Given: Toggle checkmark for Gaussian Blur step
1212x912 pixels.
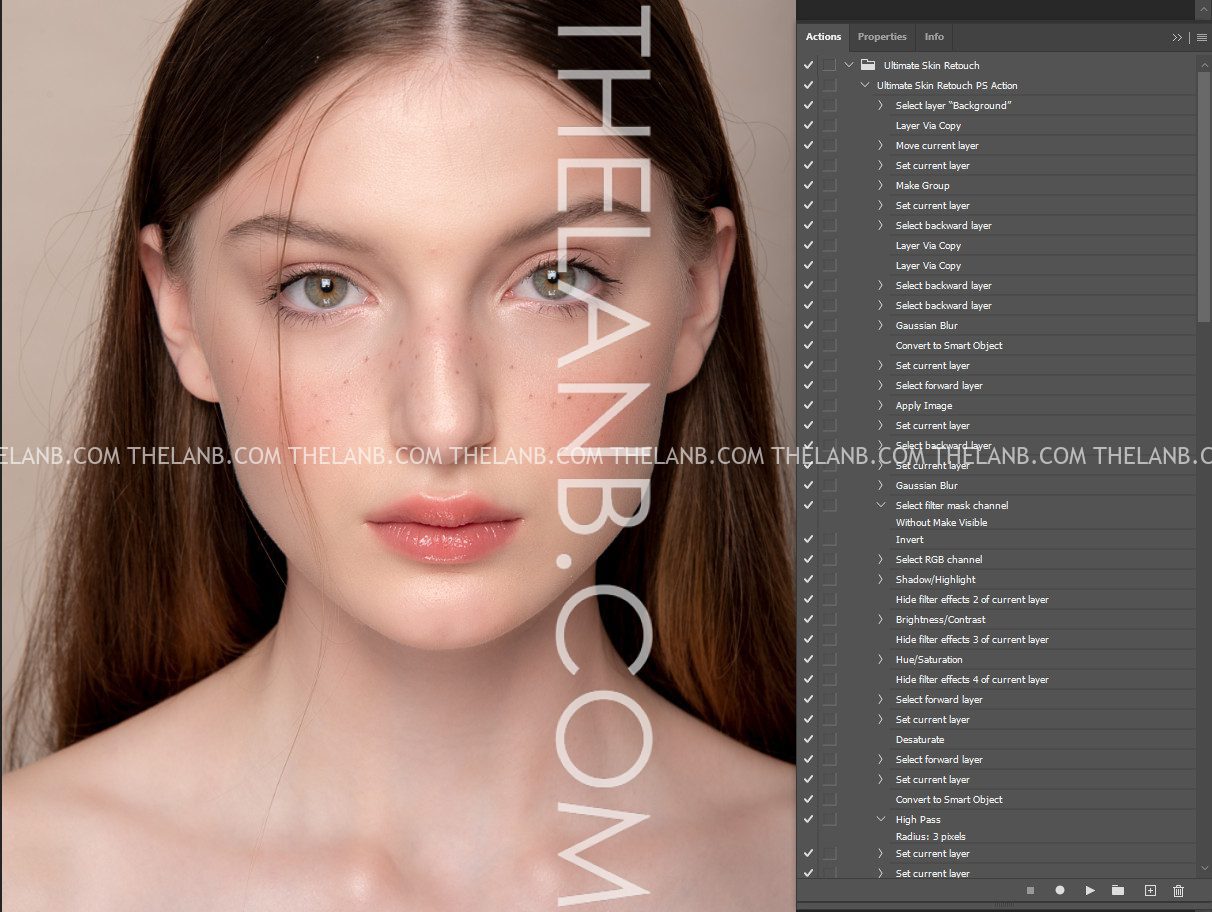Looking at the screenshot, I should tap(808, 325).
